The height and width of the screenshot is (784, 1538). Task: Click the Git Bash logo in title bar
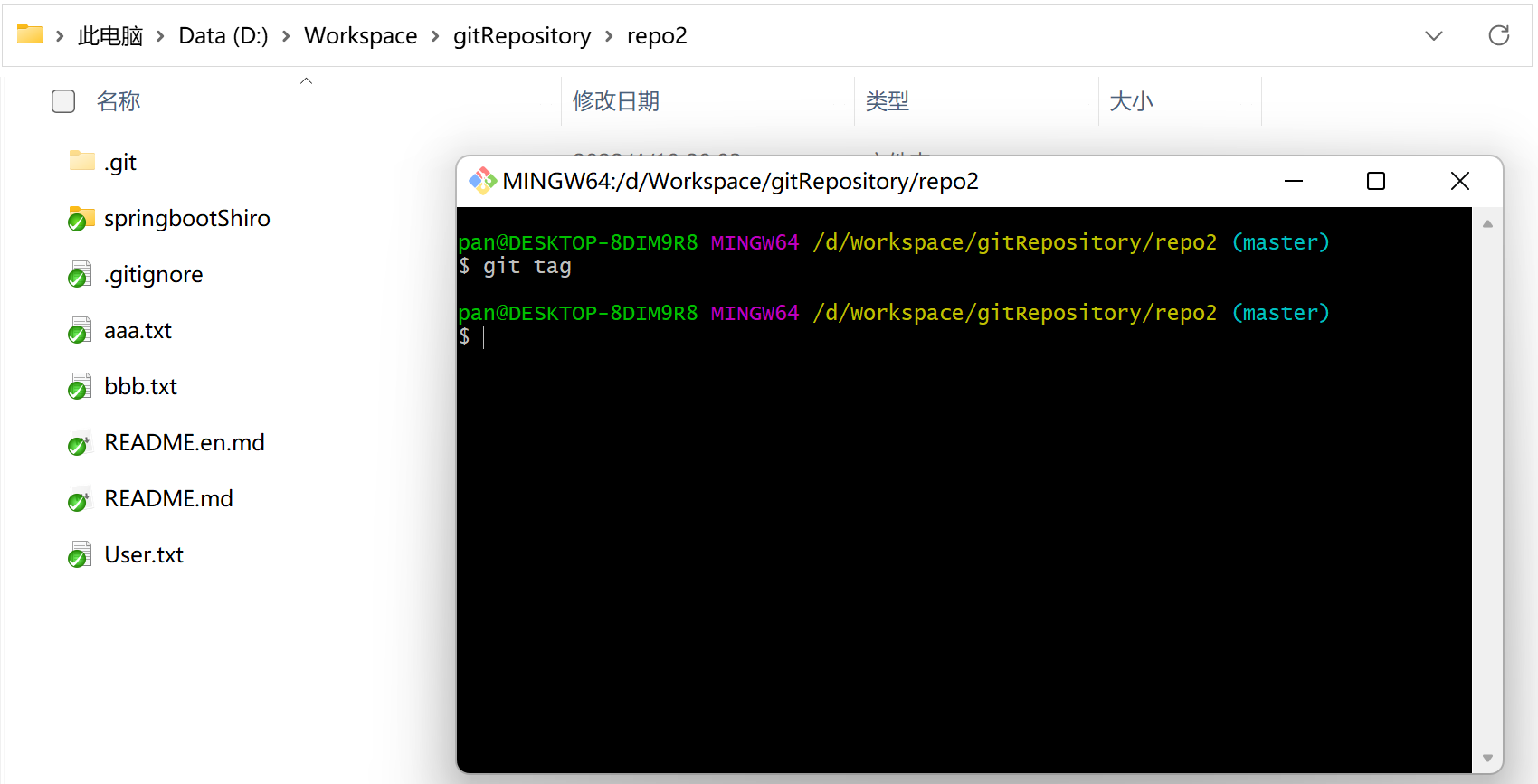coord(482,181)
